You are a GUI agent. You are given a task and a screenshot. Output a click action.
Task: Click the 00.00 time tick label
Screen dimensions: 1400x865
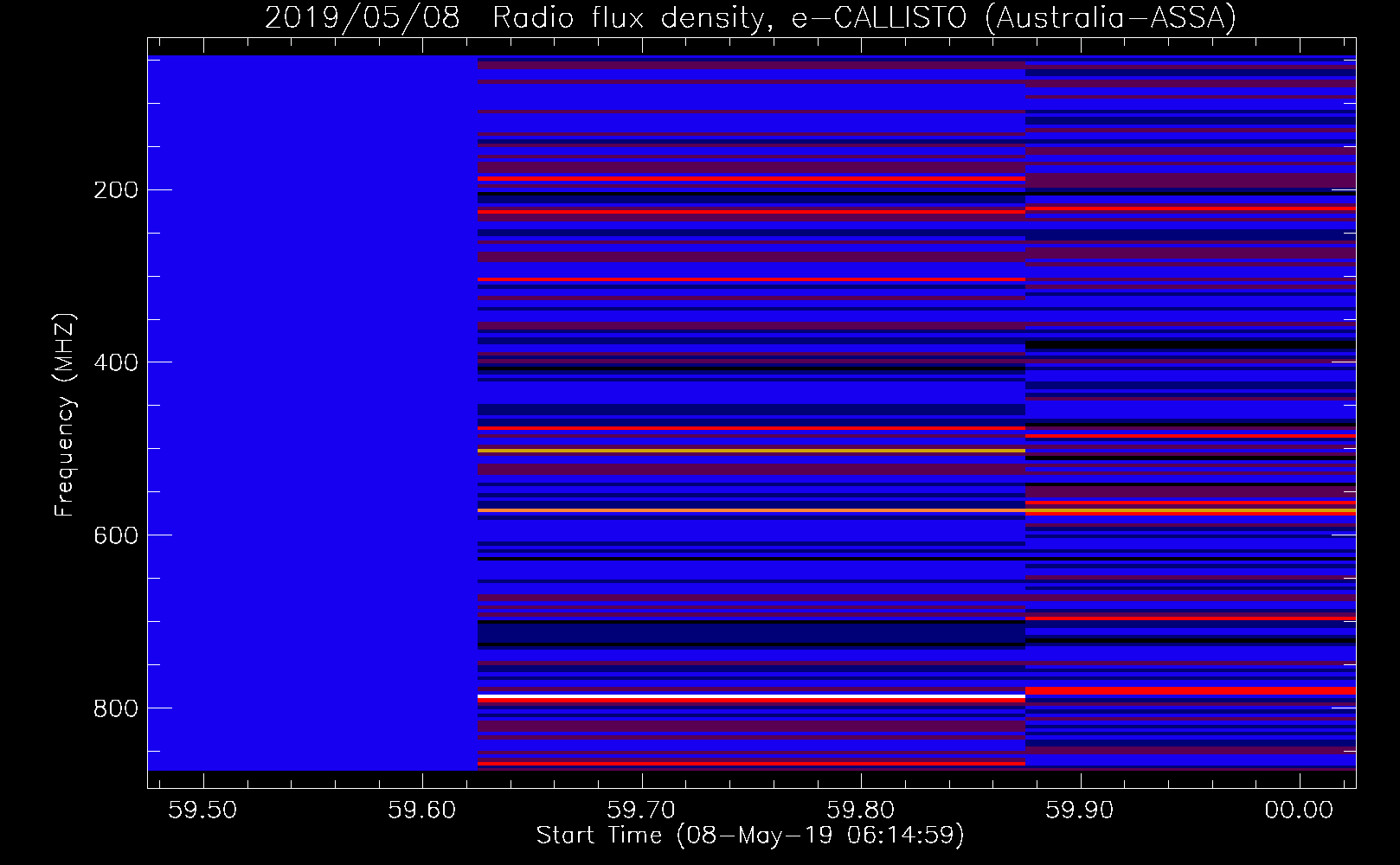pos(1299,810)
